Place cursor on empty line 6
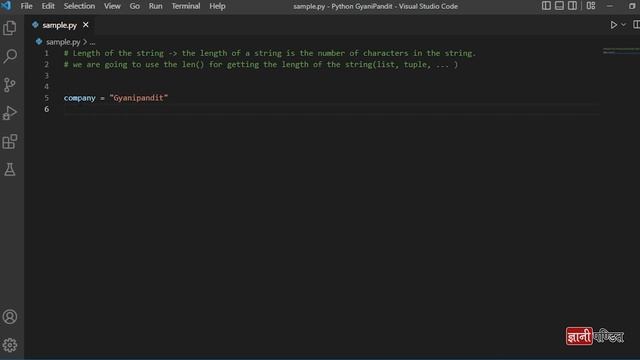The width and height of the screenshot is (640, 360). (331, 109)
